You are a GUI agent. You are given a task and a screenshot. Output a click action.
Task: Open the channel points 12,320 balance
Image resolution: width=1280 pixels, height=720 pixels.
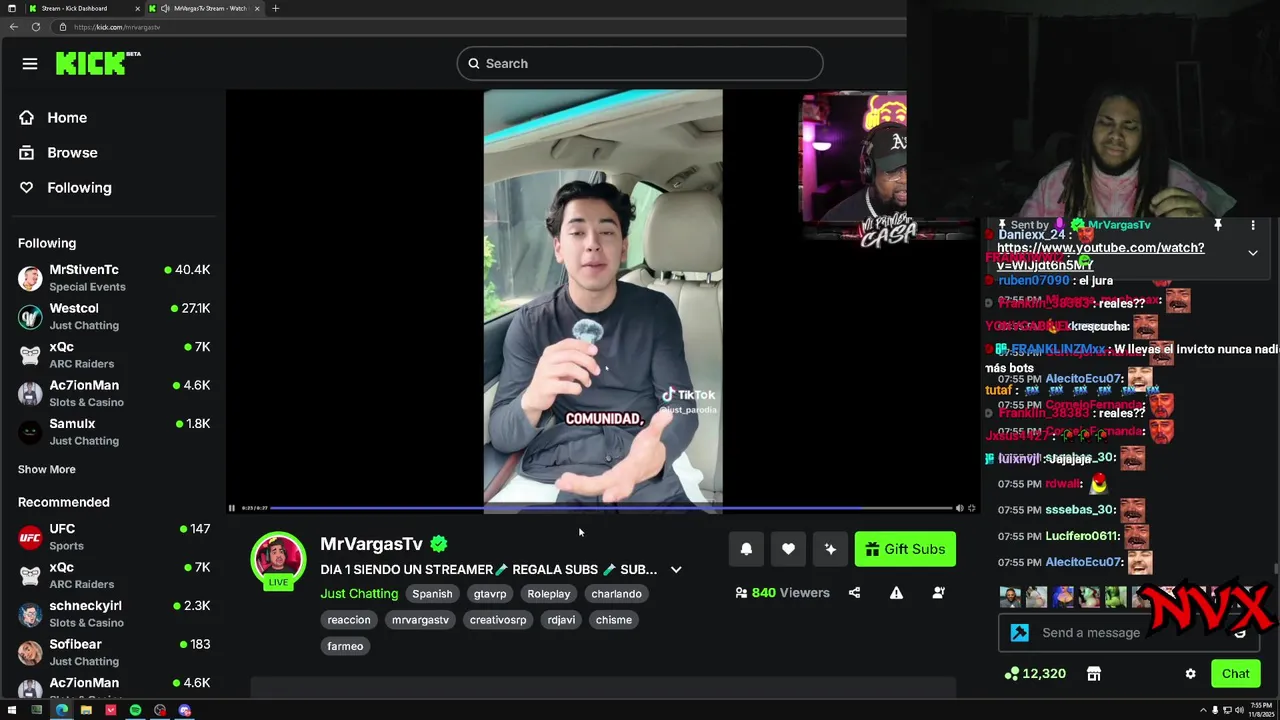[x=1035, y=674]
